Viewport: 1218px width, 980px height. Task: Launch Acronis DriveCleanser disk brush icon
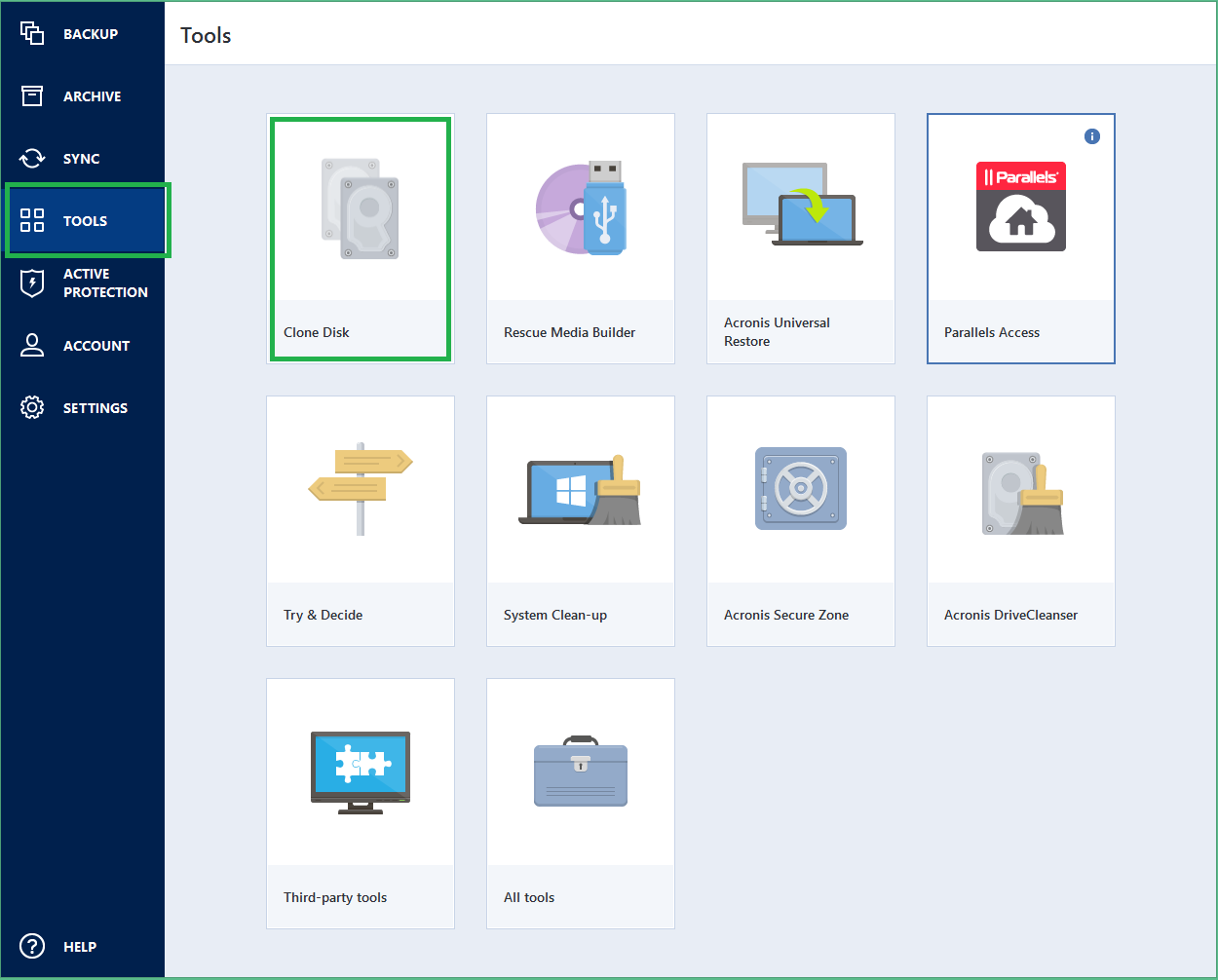point(1021,493)
